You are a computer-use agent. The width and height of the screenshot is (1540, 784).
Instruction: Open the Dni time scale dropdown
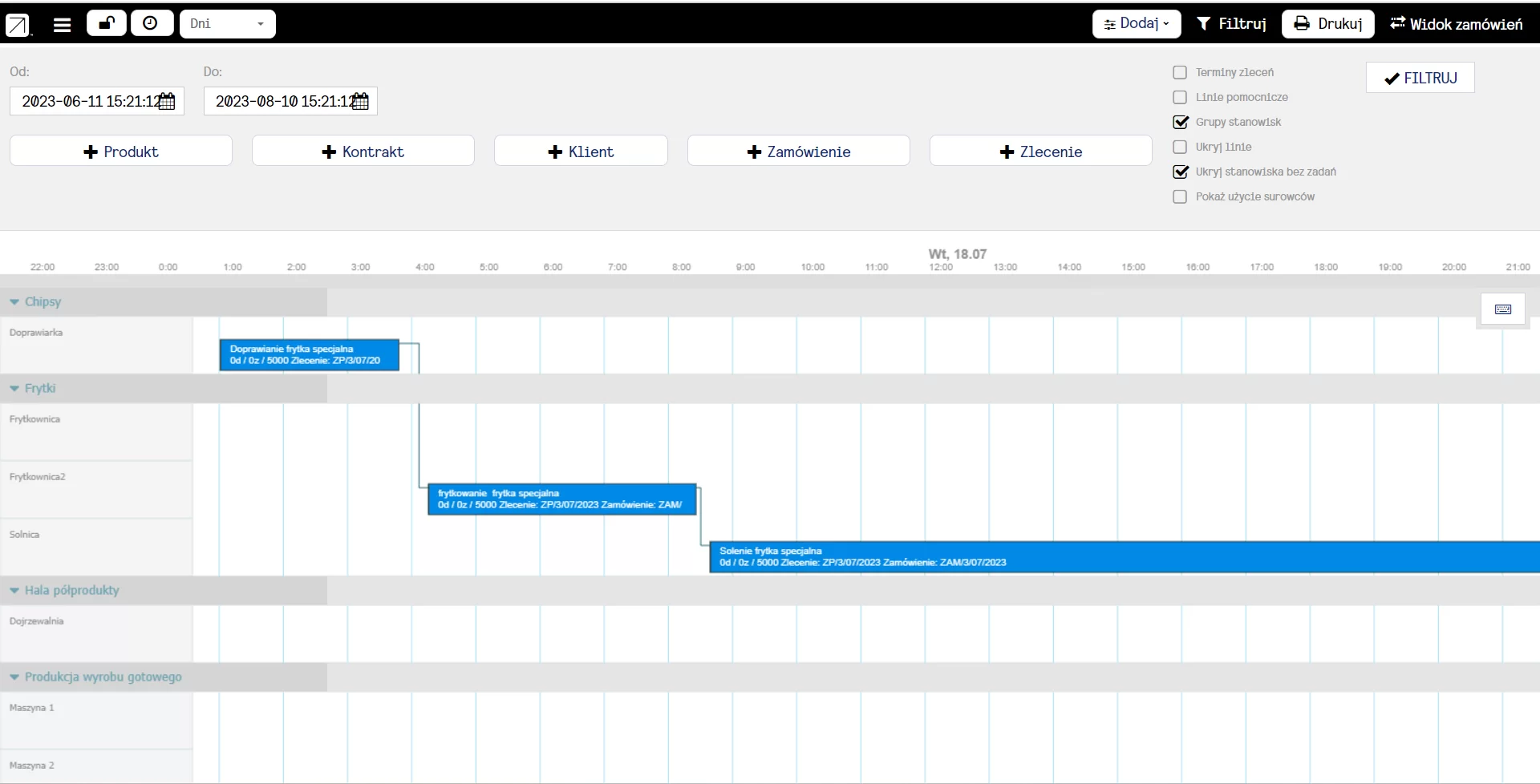click(228, 24)
